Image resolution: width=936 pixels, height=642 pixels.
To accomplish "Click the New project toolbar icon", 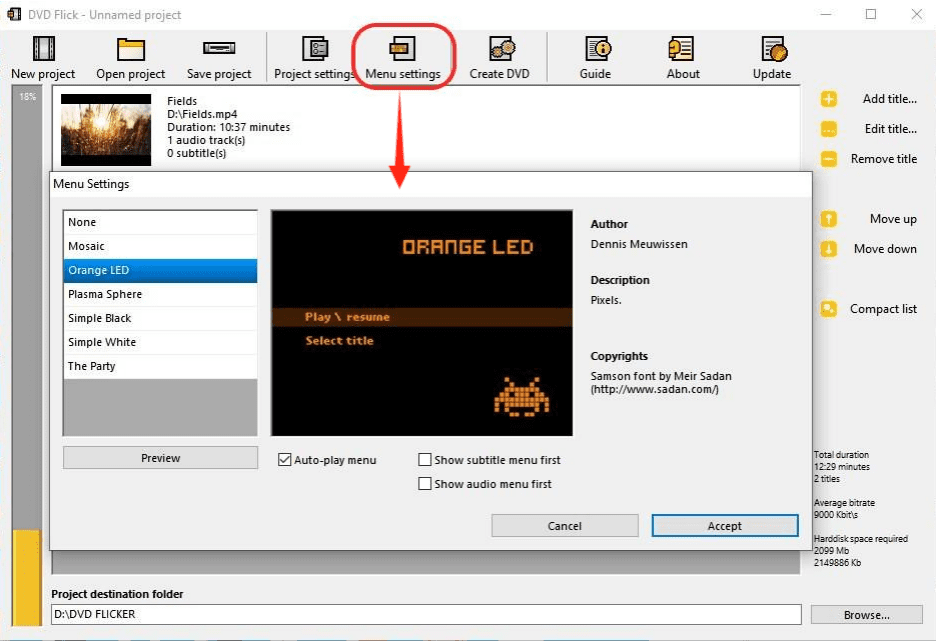I will point(43,50).
